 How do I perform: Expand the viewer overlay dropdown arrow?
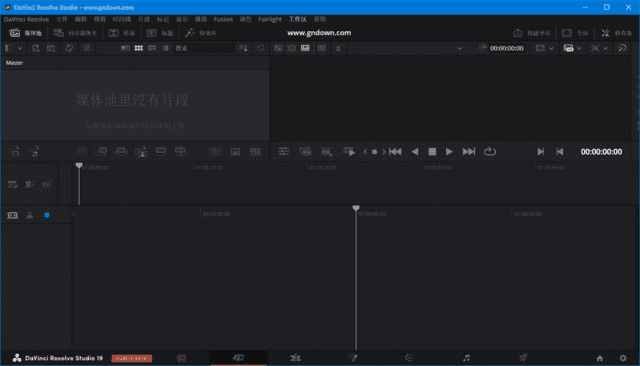(606, 48)
